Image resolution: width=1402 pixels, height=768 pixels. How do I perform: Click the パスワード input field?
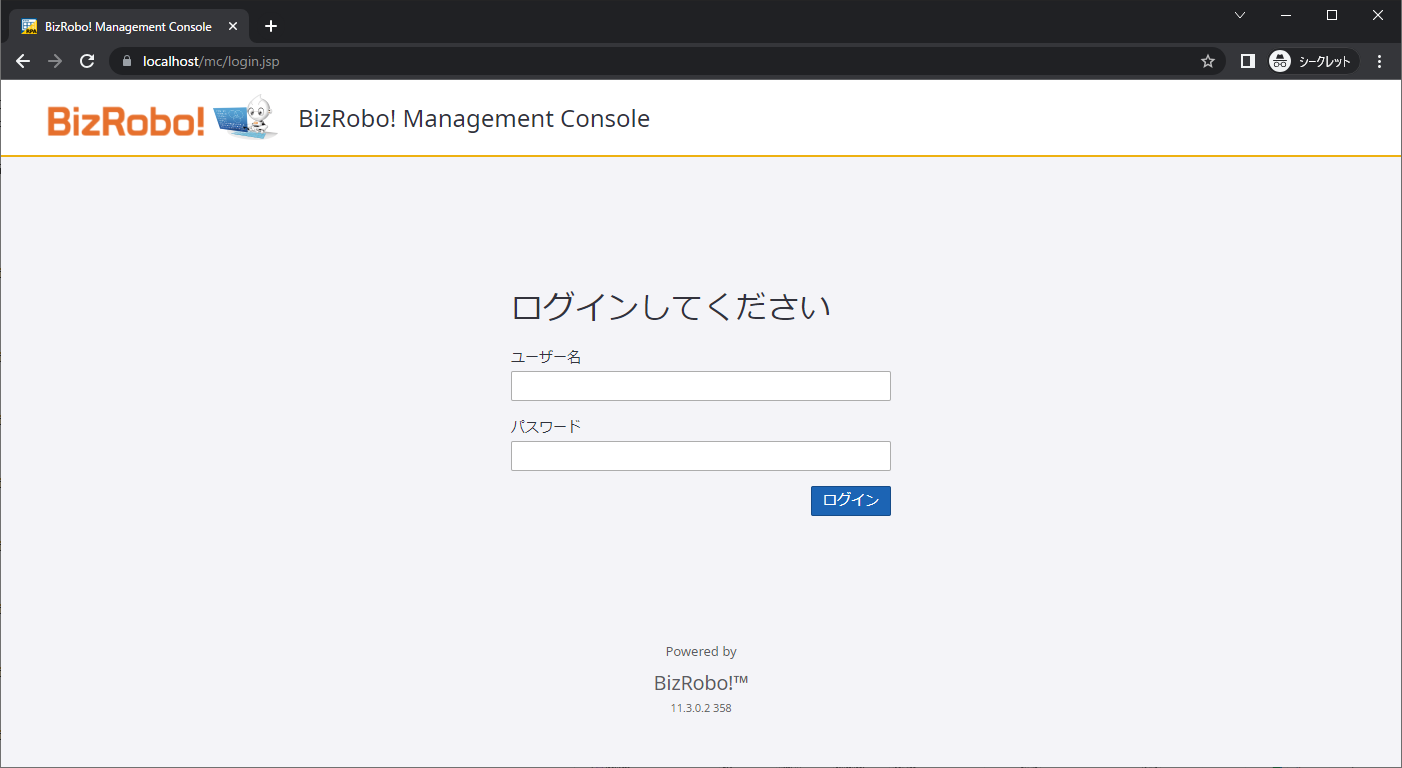700,456
